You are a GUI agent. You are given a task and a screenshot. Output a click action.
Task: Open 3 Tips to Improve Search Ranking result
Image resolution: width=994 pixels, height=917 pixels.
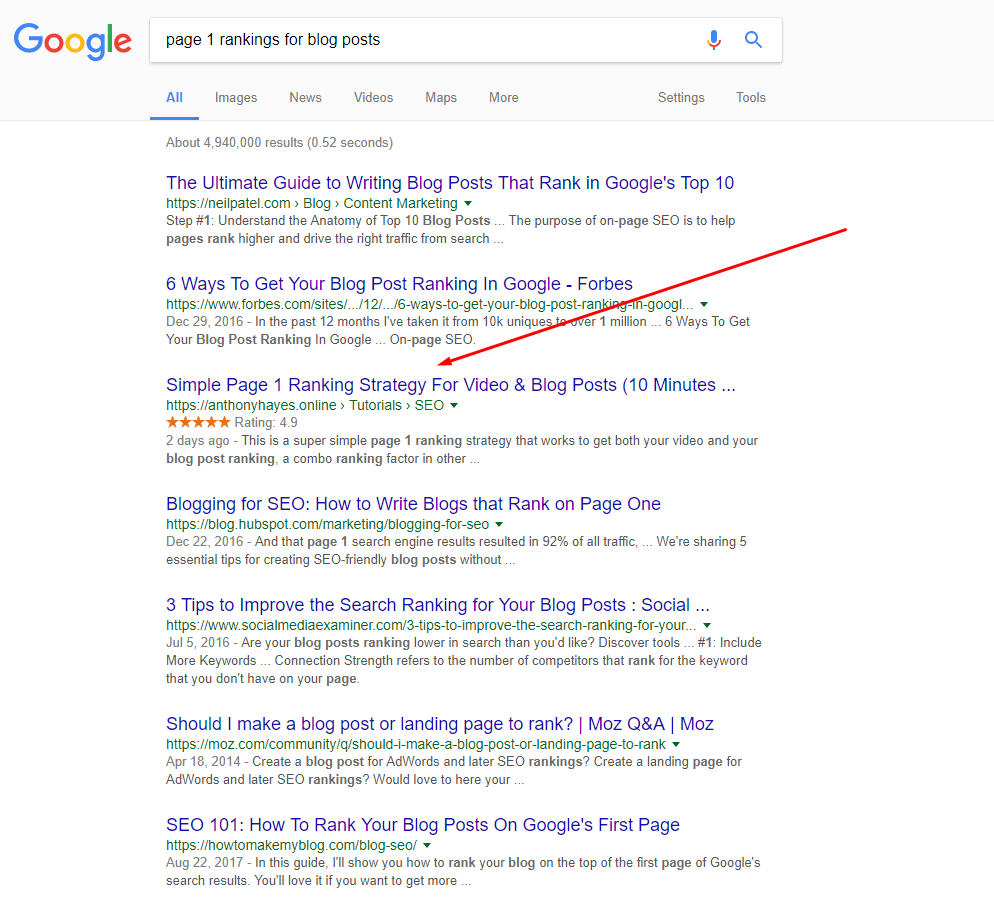point(438,605)
